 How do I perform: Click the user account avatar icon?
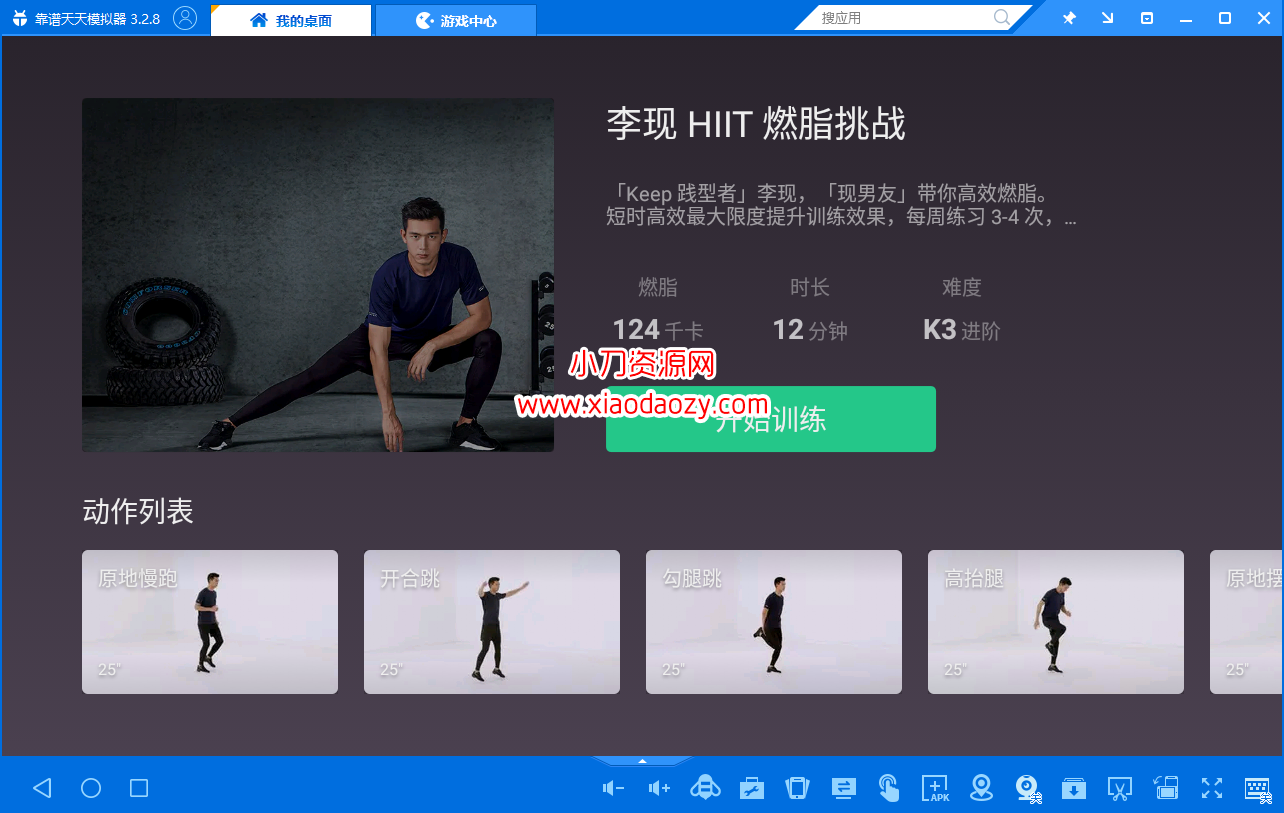pos(185,18)
